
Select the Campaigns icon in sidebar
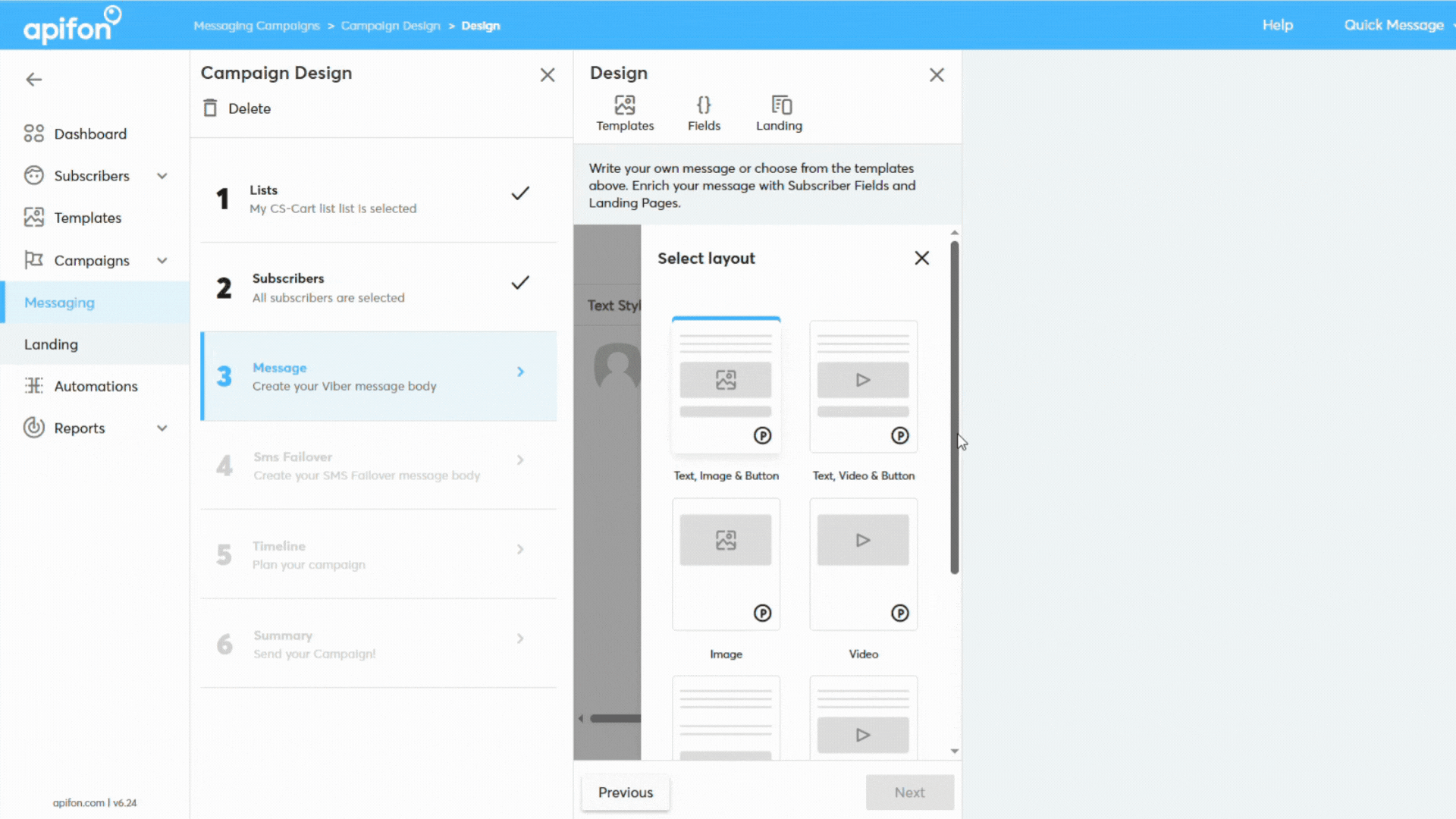[x=33, y=260]
